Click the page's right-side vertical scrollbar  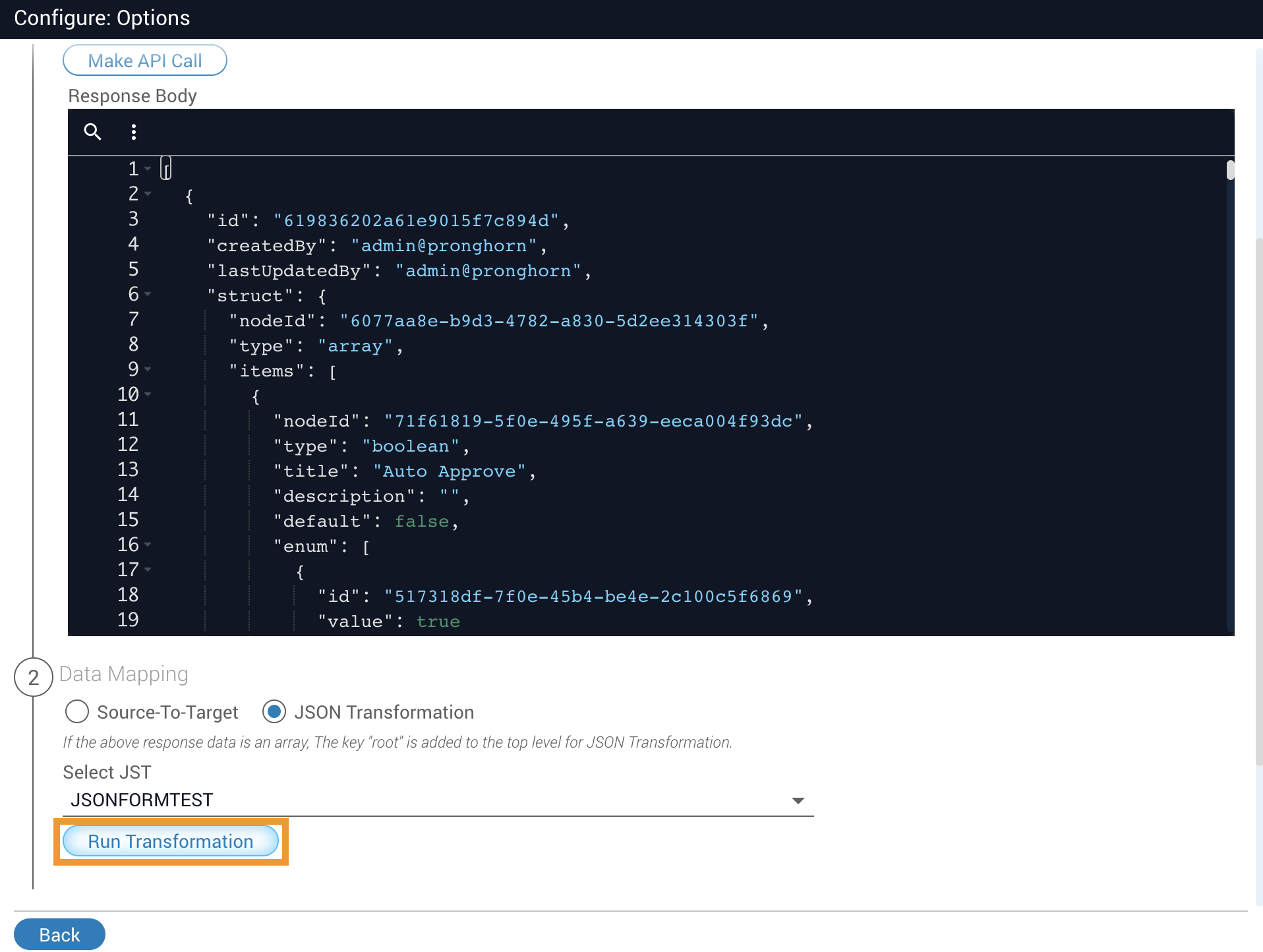[1259, 501]
